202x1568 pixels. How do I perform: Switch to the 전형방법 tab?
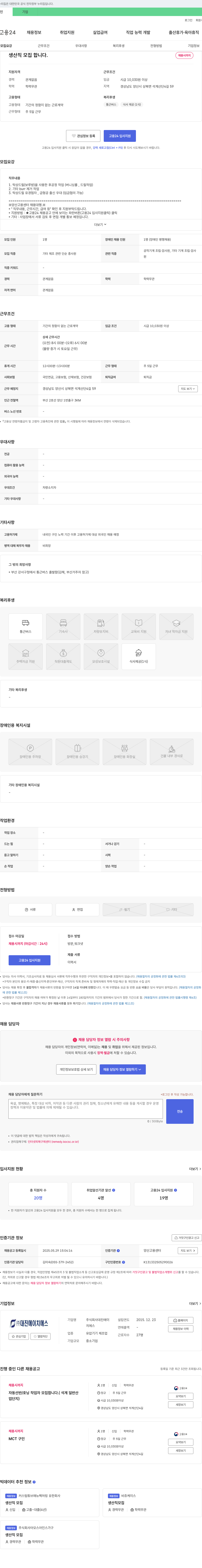[156, 46]
